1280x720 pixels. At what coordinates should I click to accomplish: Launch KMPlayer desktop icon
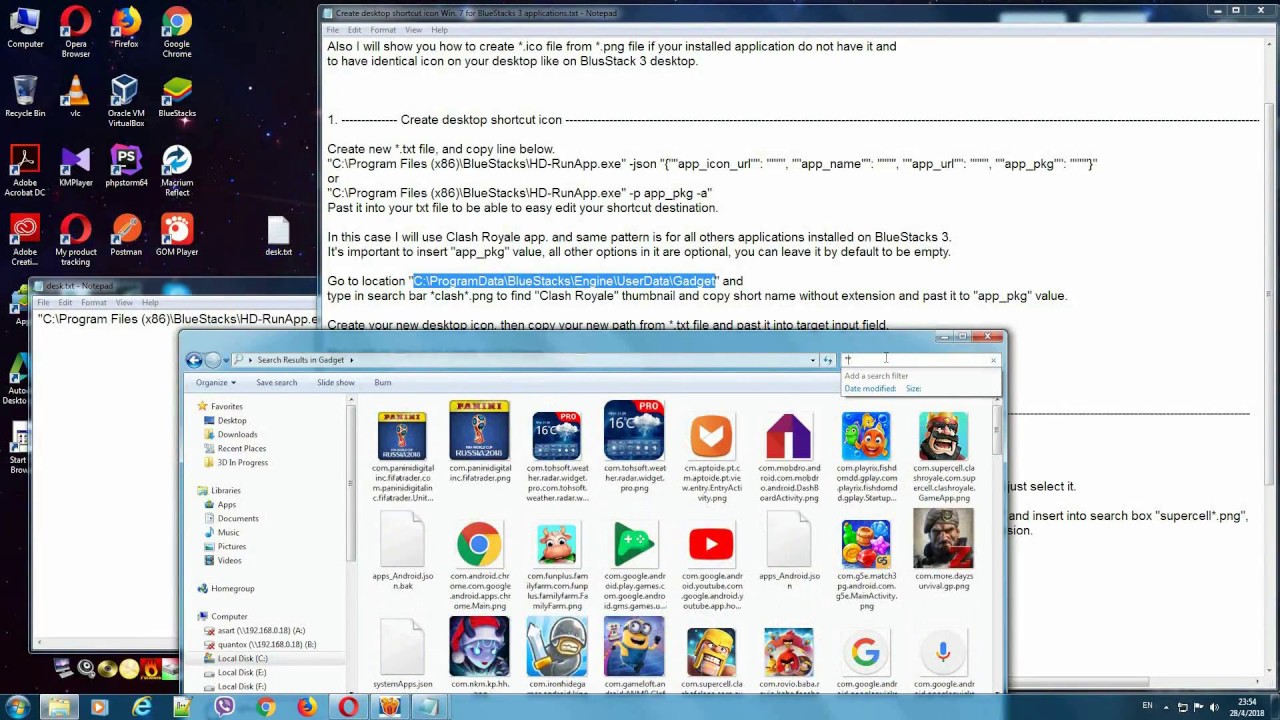[x=75, y=160]
